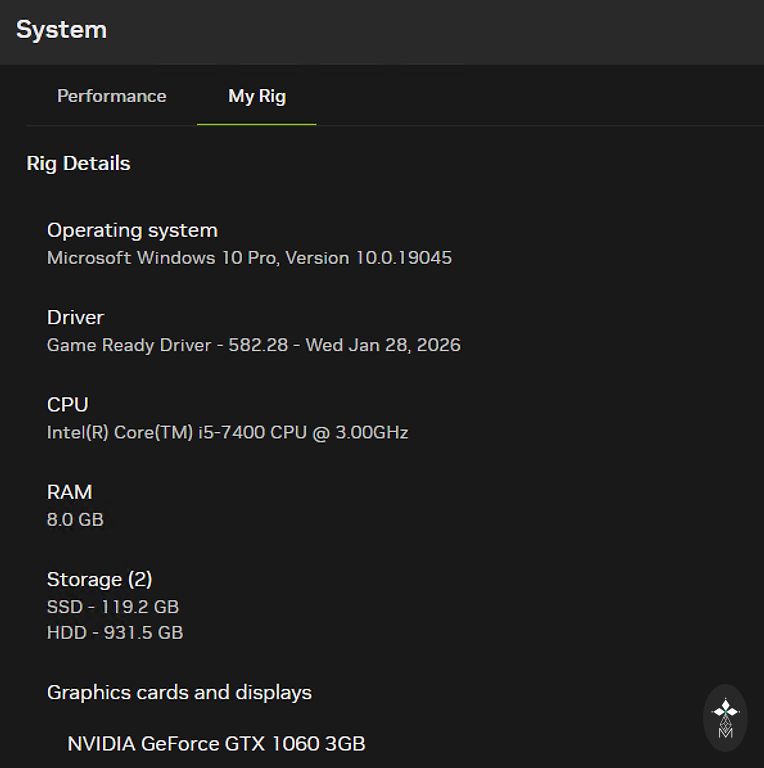Click the green underline beneath My Rig
Viewport: 764px width, 768px height.
256,124
